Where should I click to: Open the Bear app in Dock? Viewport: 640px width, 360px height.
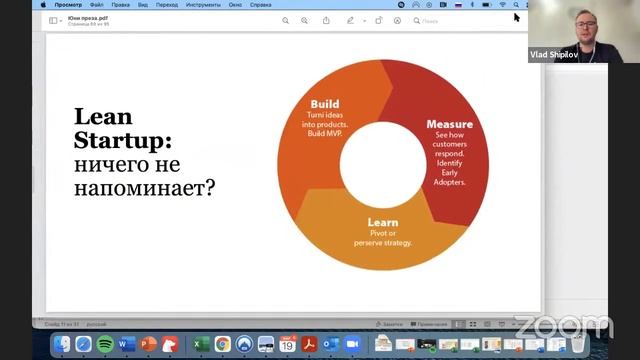click(x=170, y=344)
